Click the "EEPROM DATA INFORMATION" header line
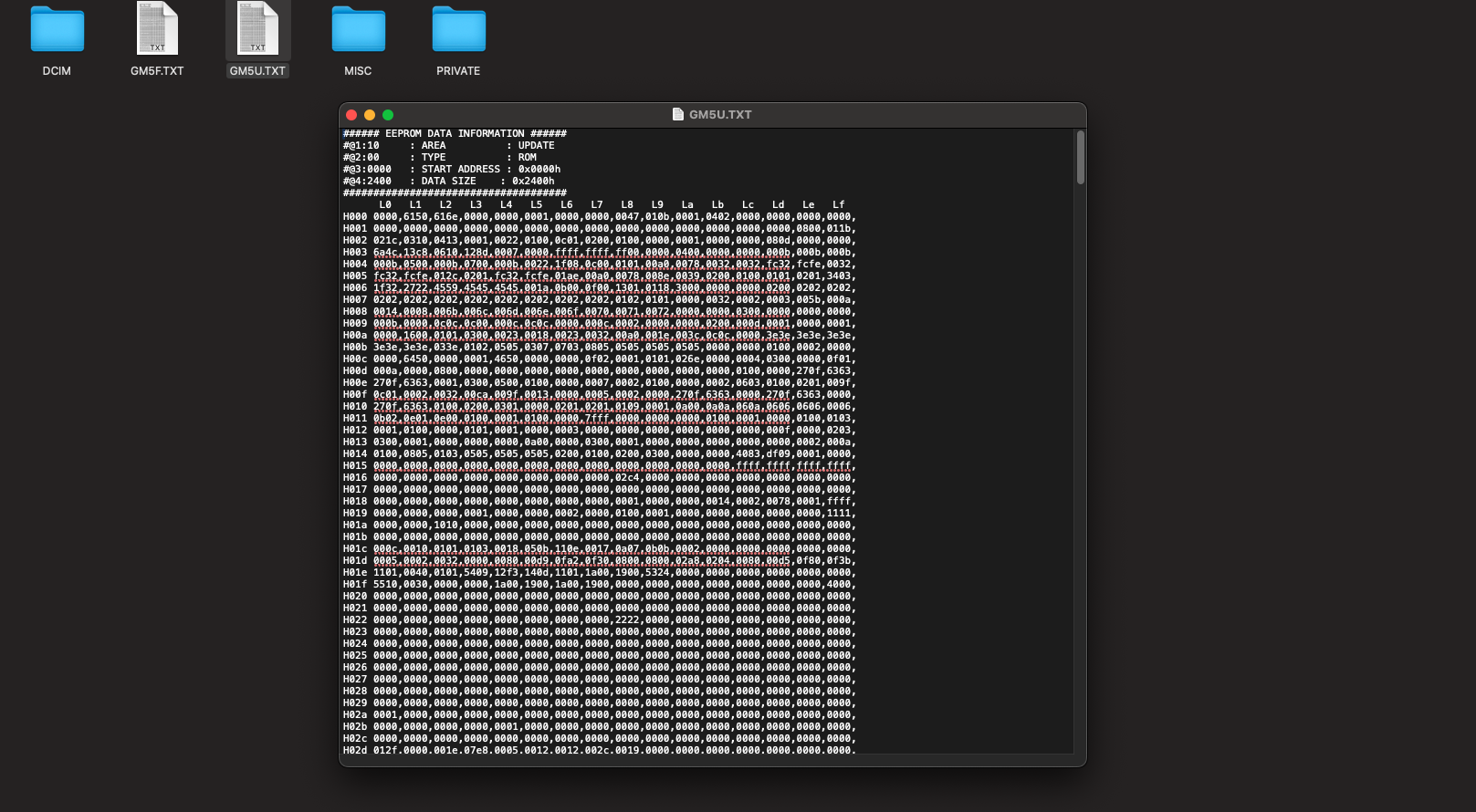 (x=455, y=133)
